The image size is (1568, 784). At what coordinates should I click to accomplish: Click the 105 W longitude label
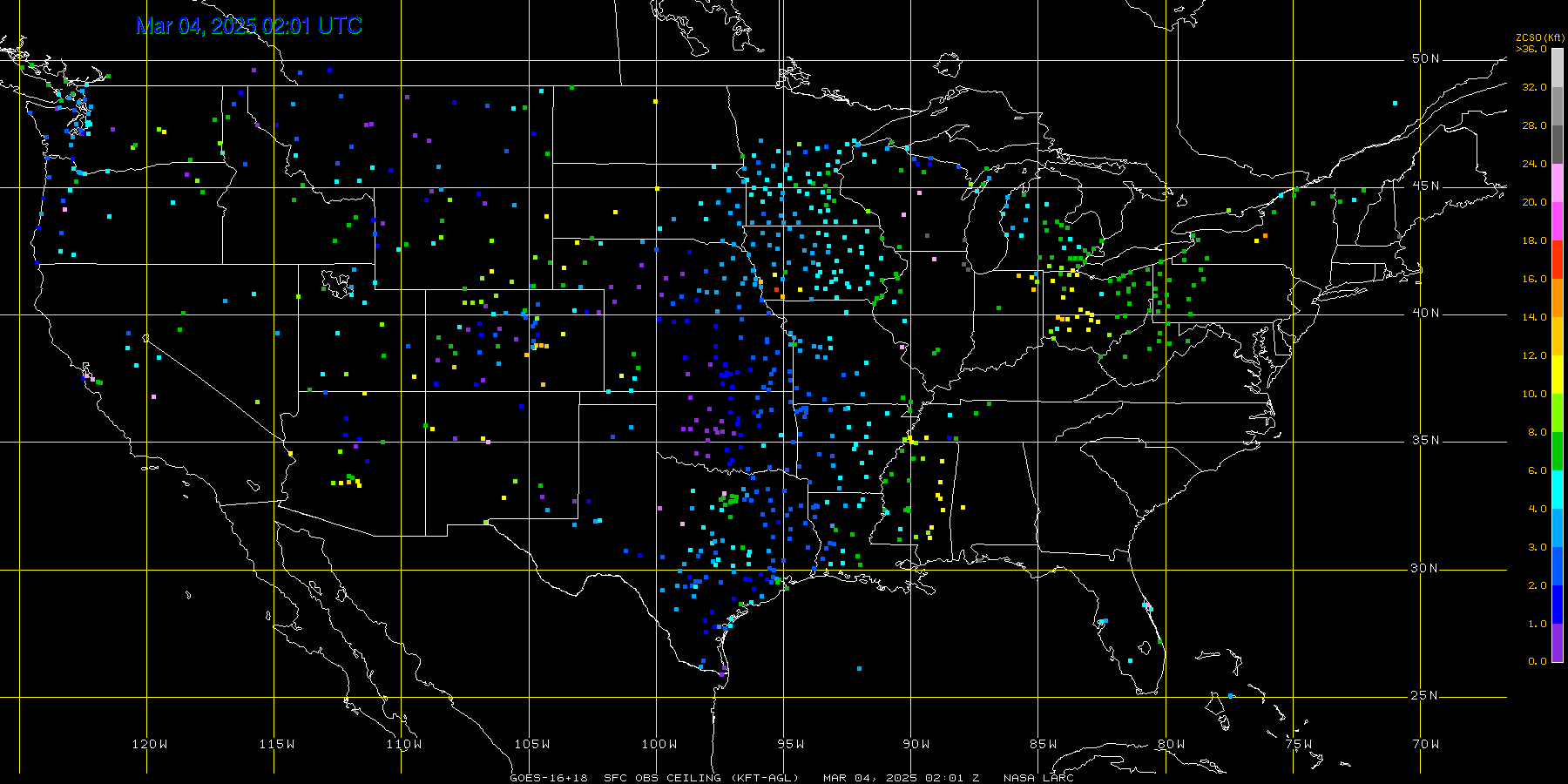(532, 744)
